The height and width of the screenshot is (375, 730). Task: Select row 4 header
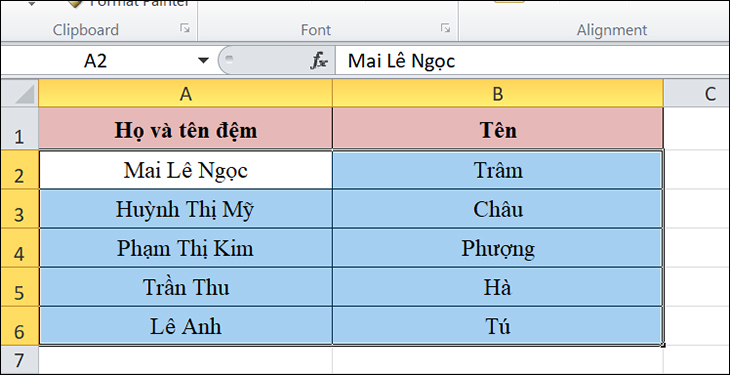[x=20, y=248]
